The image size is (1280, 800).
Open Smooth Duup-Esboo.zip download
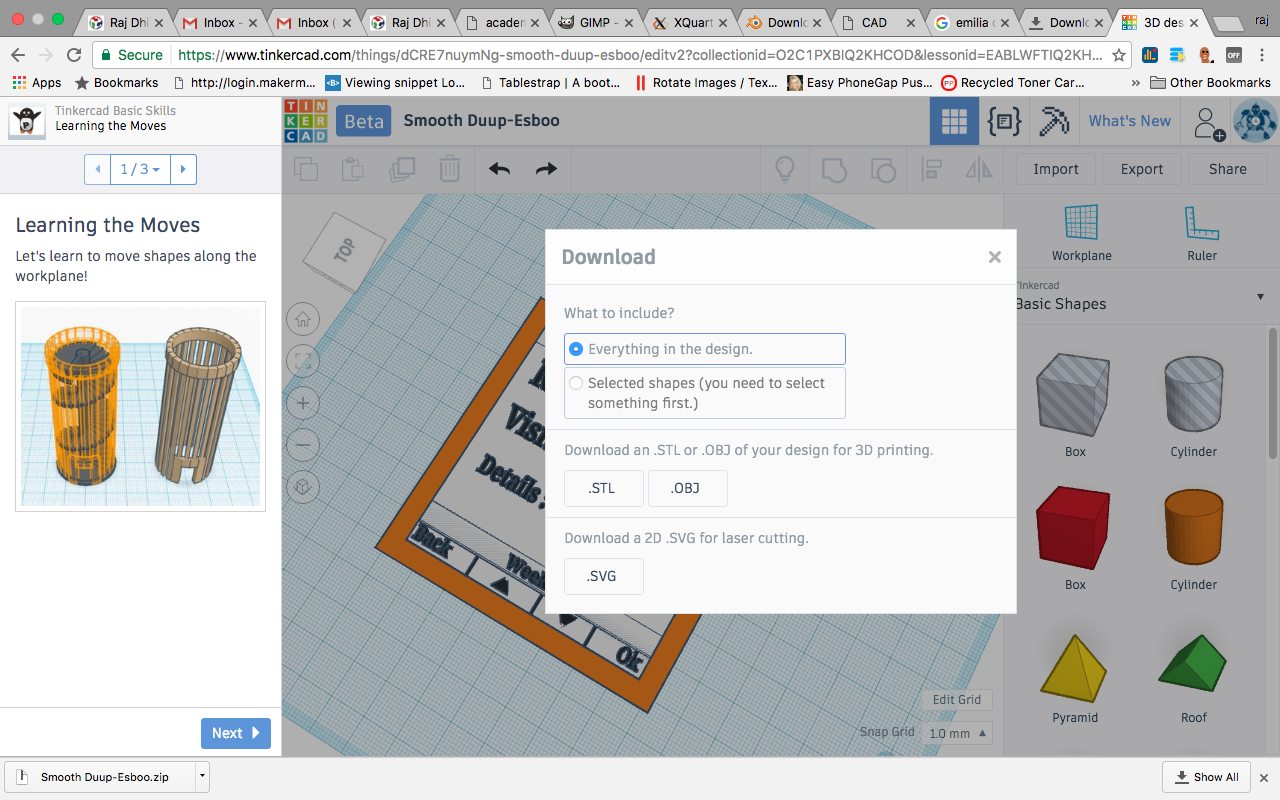tap(100, 776)
